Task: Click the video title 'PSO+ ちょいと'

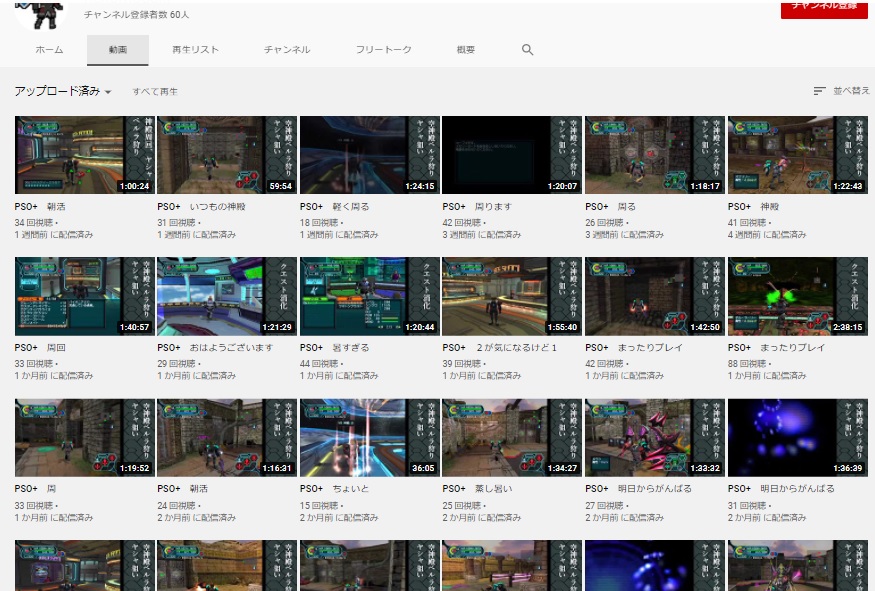Action: point(334,489)
